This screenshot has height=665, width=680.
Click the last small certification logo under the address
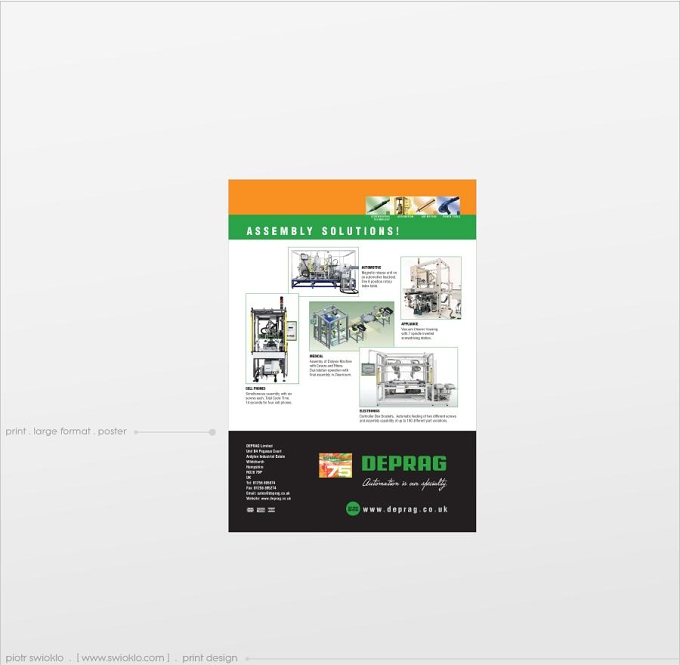271,510
